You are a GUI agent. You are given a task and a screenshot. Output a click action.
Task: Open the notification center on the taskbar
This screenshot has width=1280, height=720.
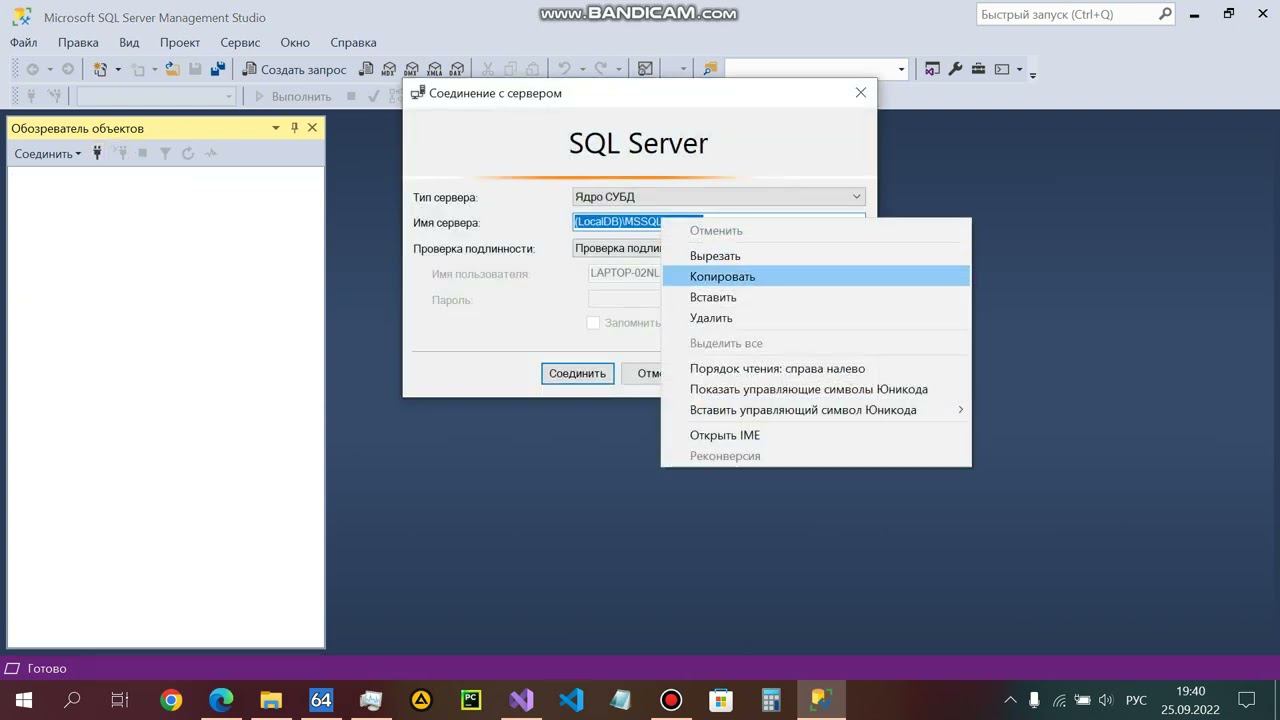click(1246, 700)
